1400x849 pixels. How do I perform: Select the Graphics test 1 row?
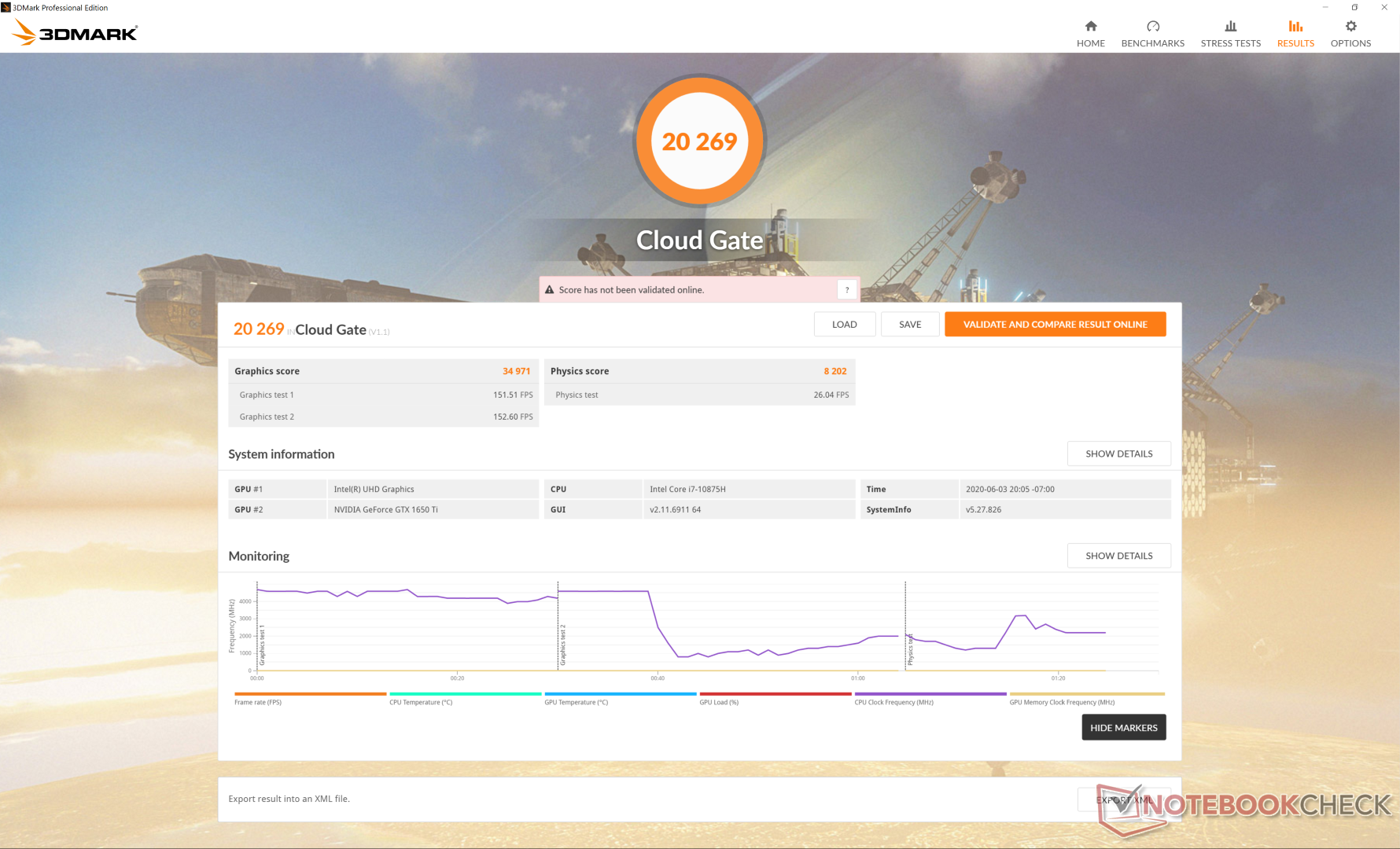click(384, 395)
